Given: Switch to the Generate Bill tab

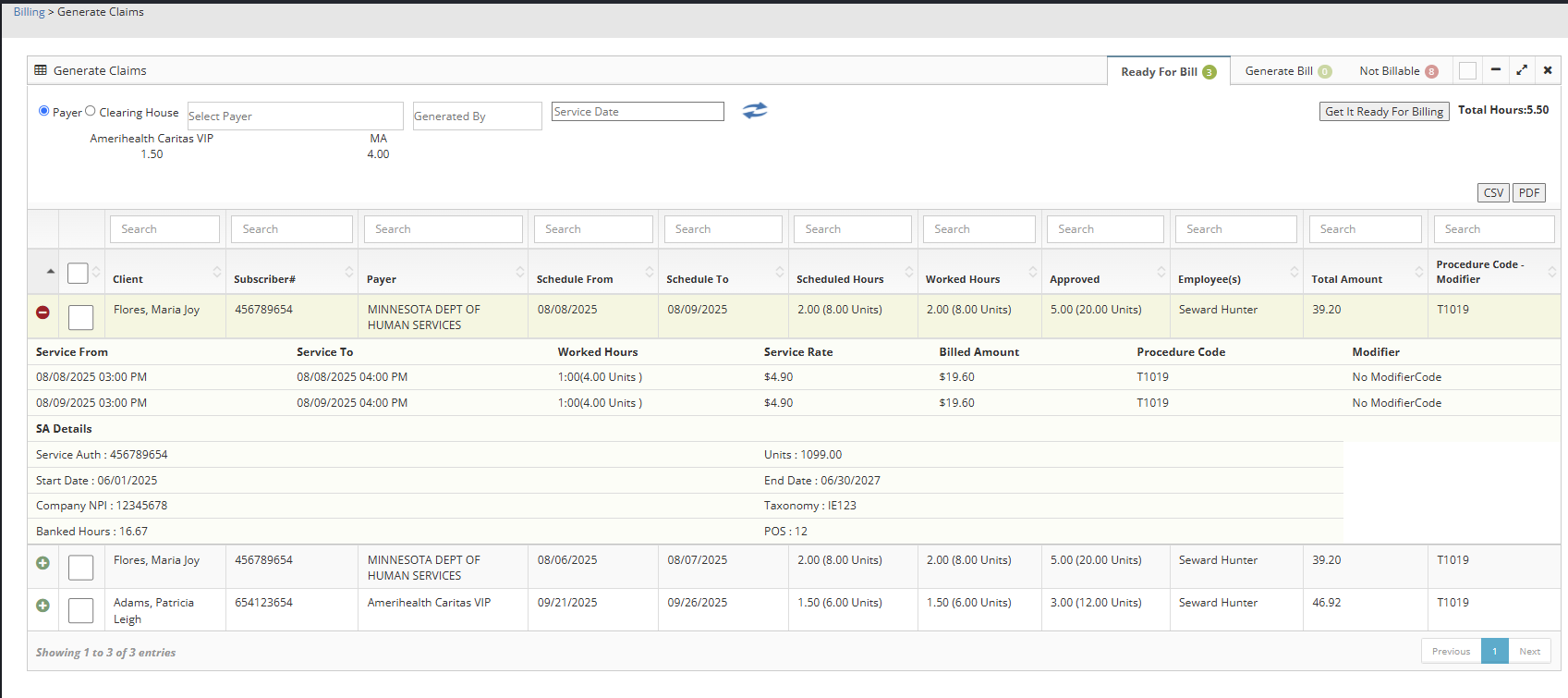Looking at the screenshot, I should click(1279, 71).
